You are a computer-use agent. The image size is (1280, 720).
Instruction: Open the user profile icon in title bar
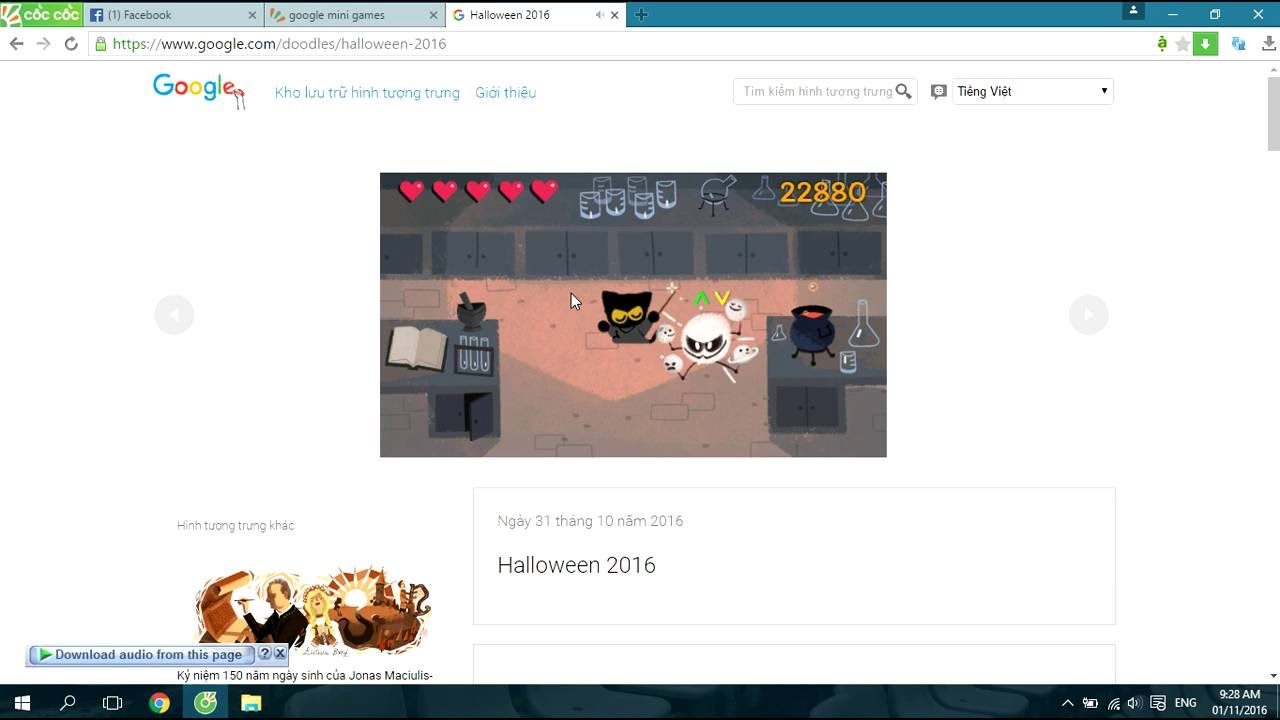[x=1133, y=10]
